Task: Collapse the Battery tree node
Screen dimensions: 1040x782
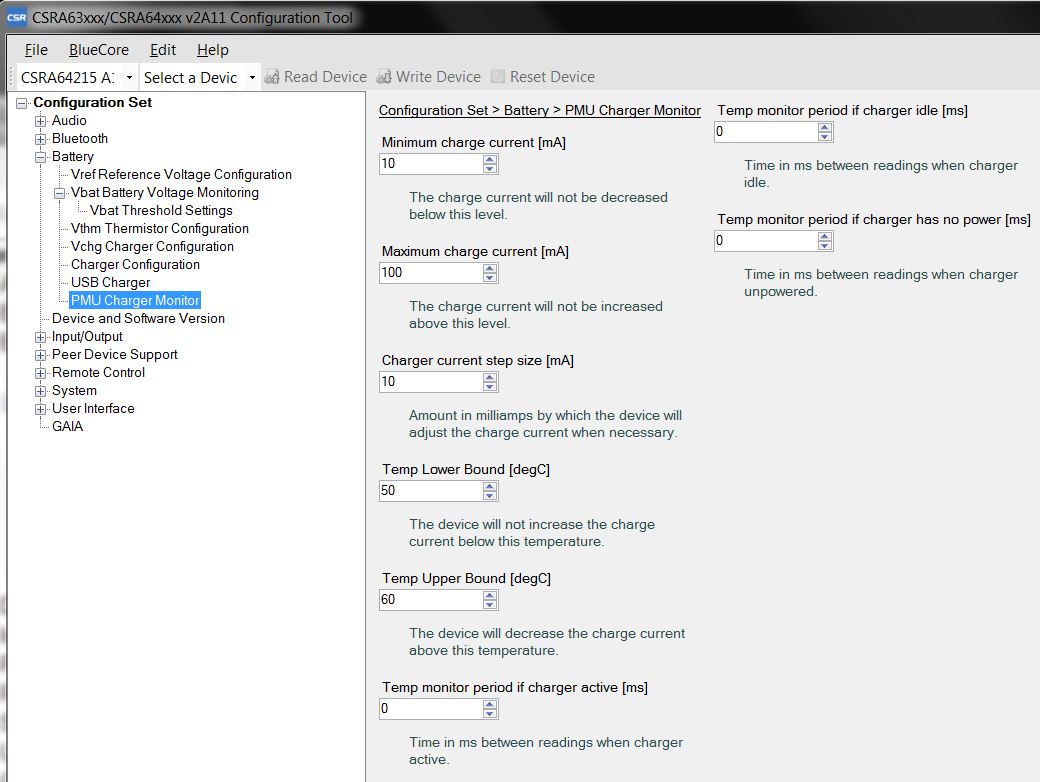Action: pos(41,157)
